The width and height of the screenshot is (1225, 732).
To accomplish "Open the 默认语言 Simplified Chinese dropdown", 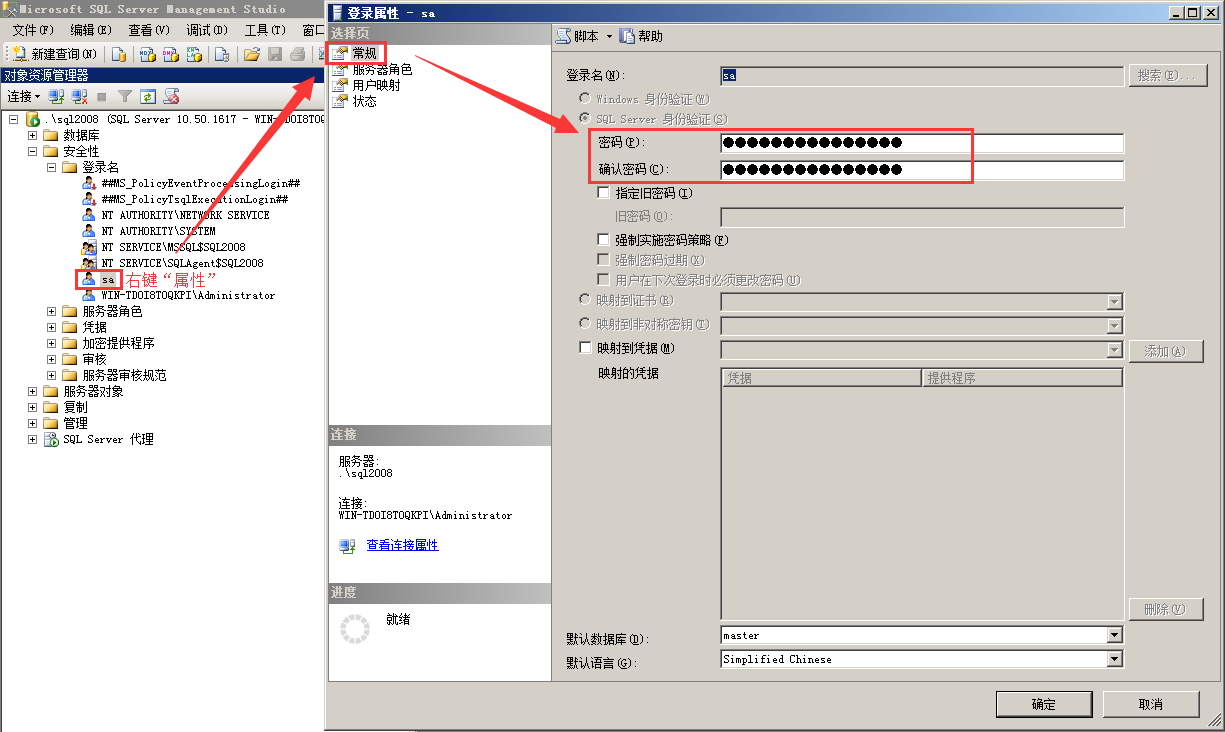I will coord(1115,659).
